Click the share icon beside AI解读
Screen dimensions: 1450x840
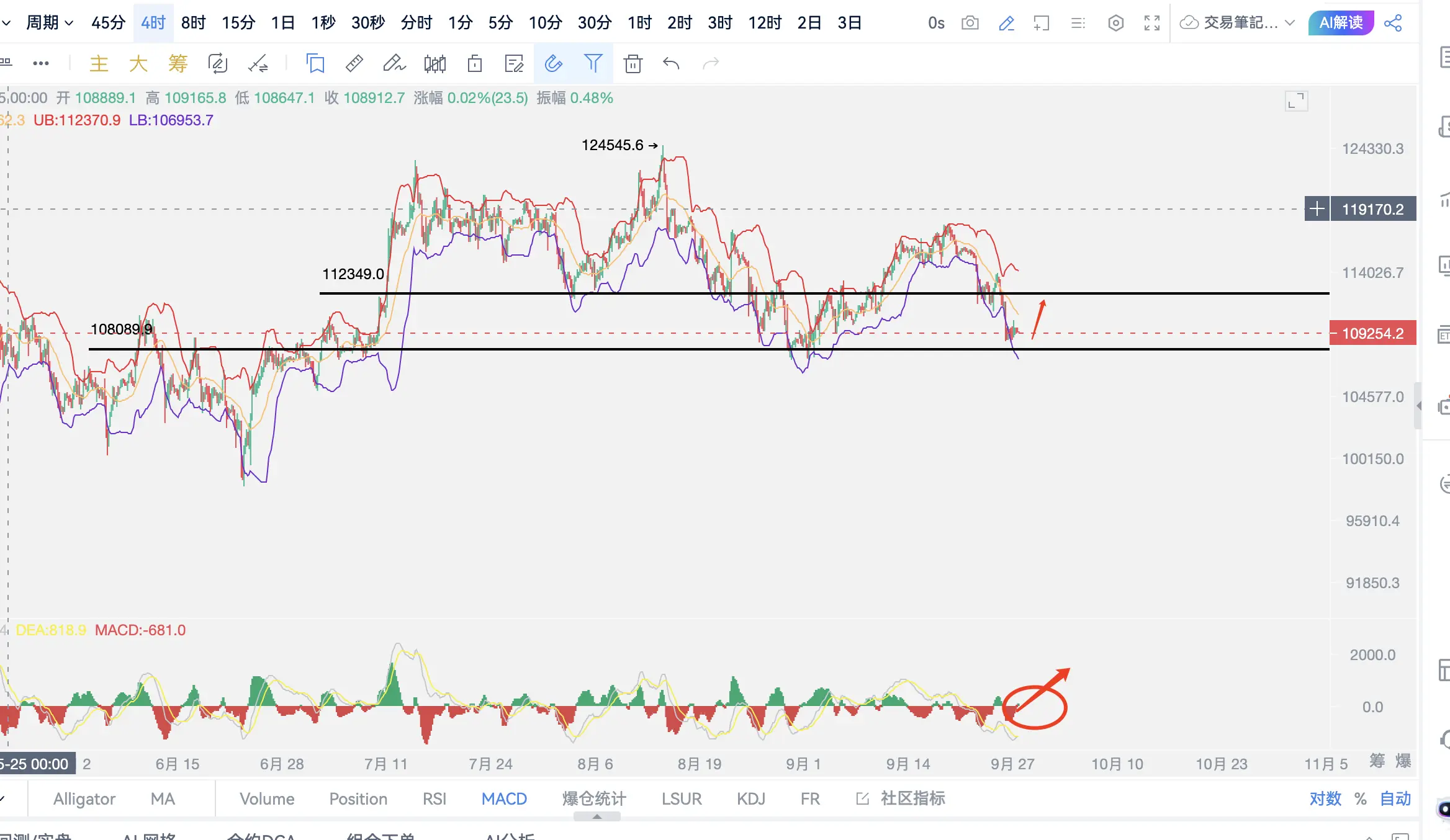1393,24
